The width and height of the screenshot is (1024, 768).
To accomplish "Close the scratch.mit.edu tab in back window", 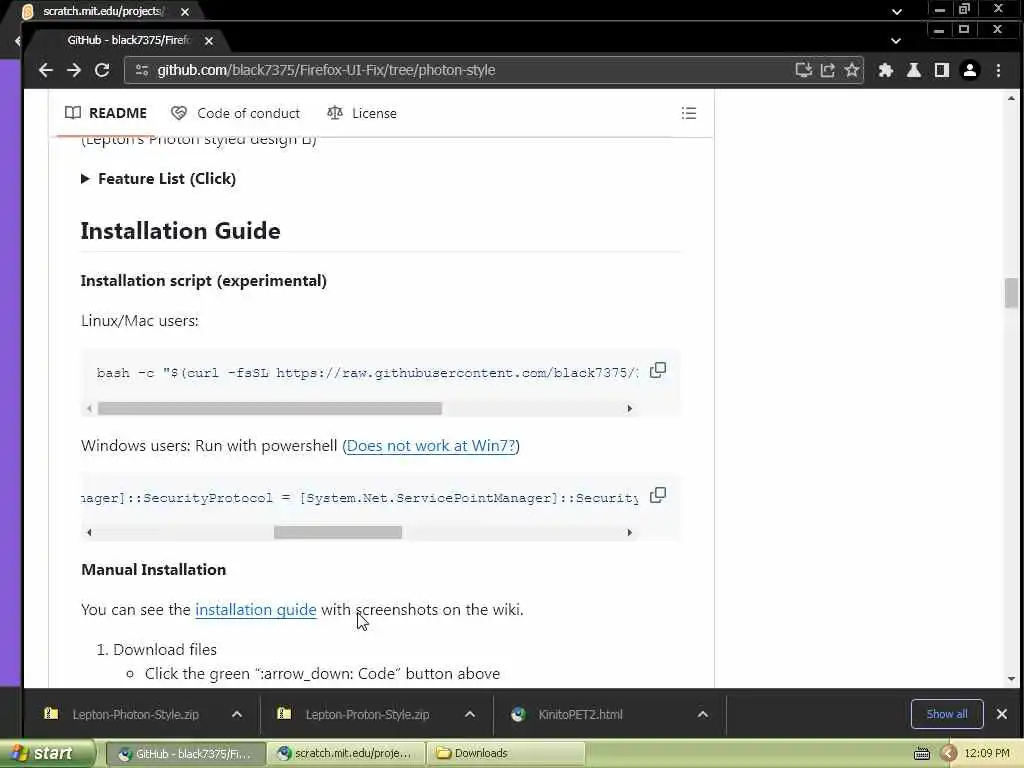I will point(185,12).
